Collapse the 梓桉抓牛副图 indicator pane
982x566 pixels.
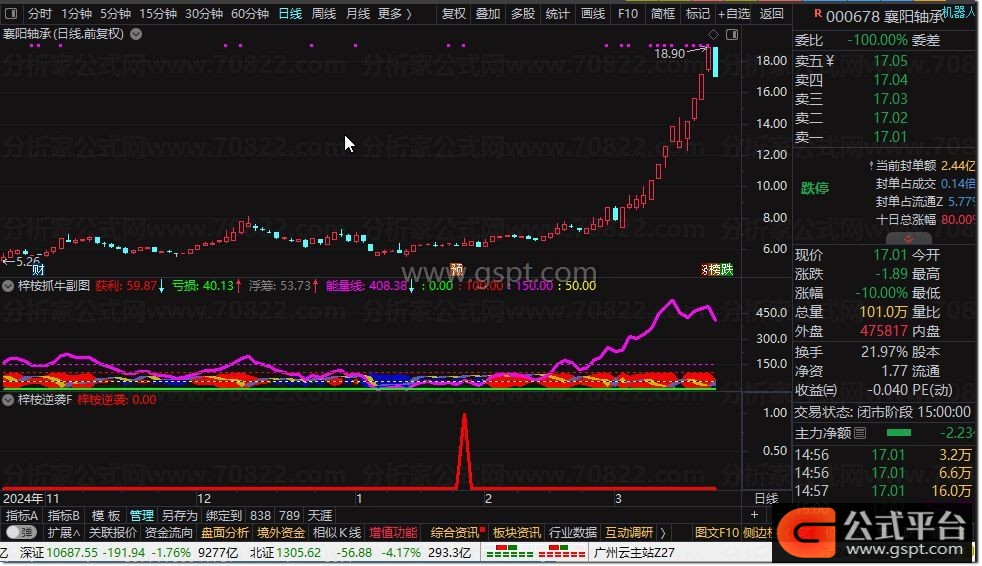pyautogui.click(x=8, y=286)
